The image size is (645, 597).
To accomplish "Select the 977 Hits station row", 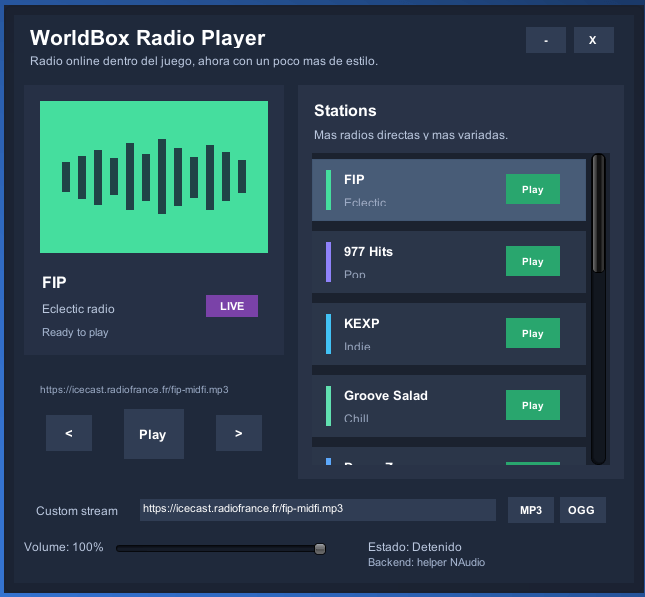I will [x=449, y=262].
